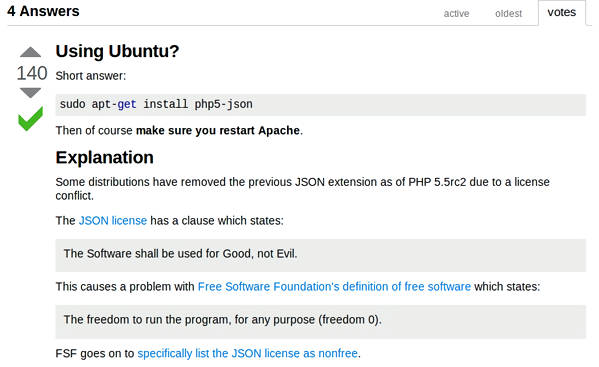Sort answers by active tab
The width and height of the screenshot is (599, 367).
tap(456, 14)
